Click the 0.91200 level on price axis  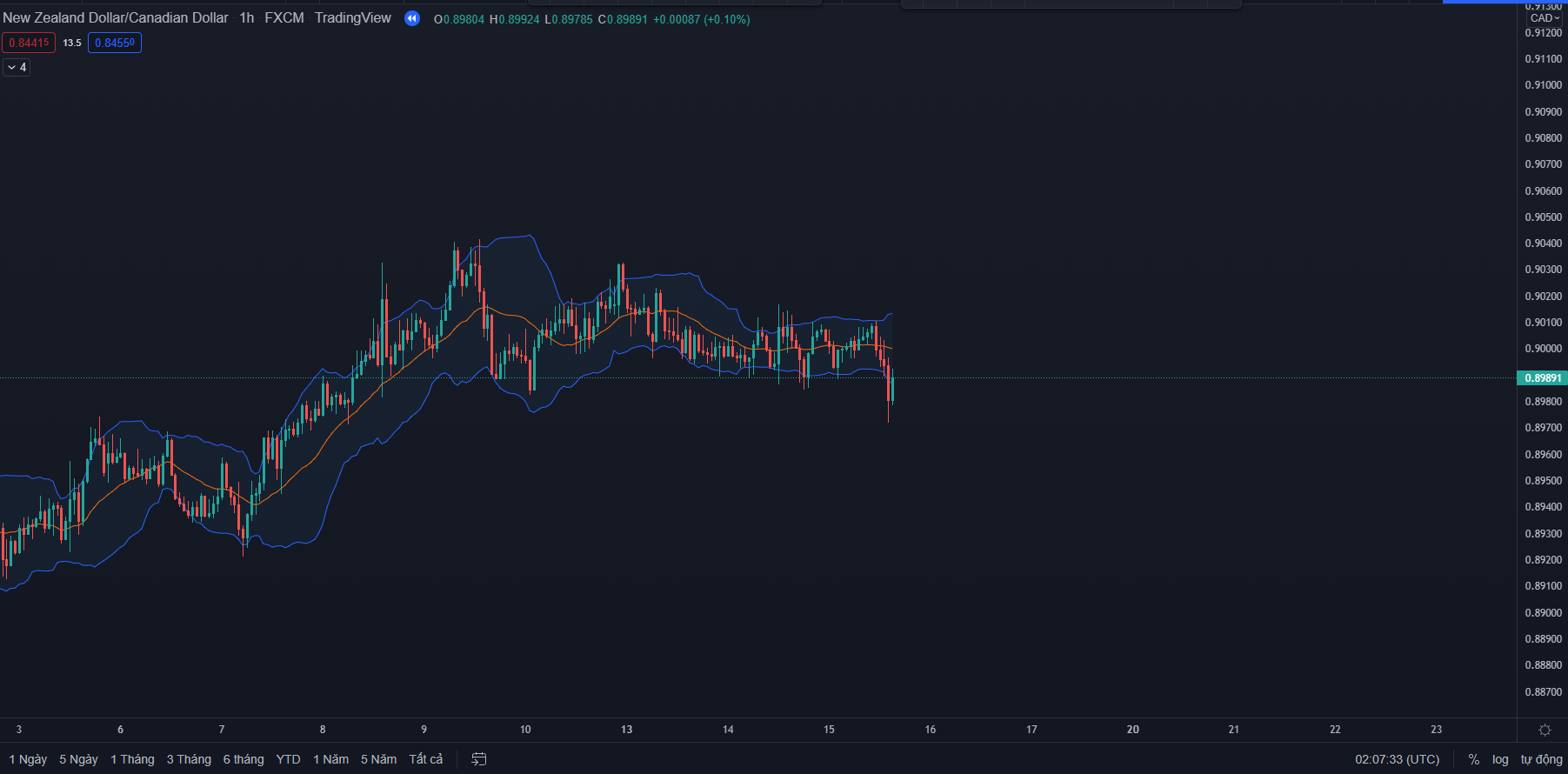[x=1544, y=33]
